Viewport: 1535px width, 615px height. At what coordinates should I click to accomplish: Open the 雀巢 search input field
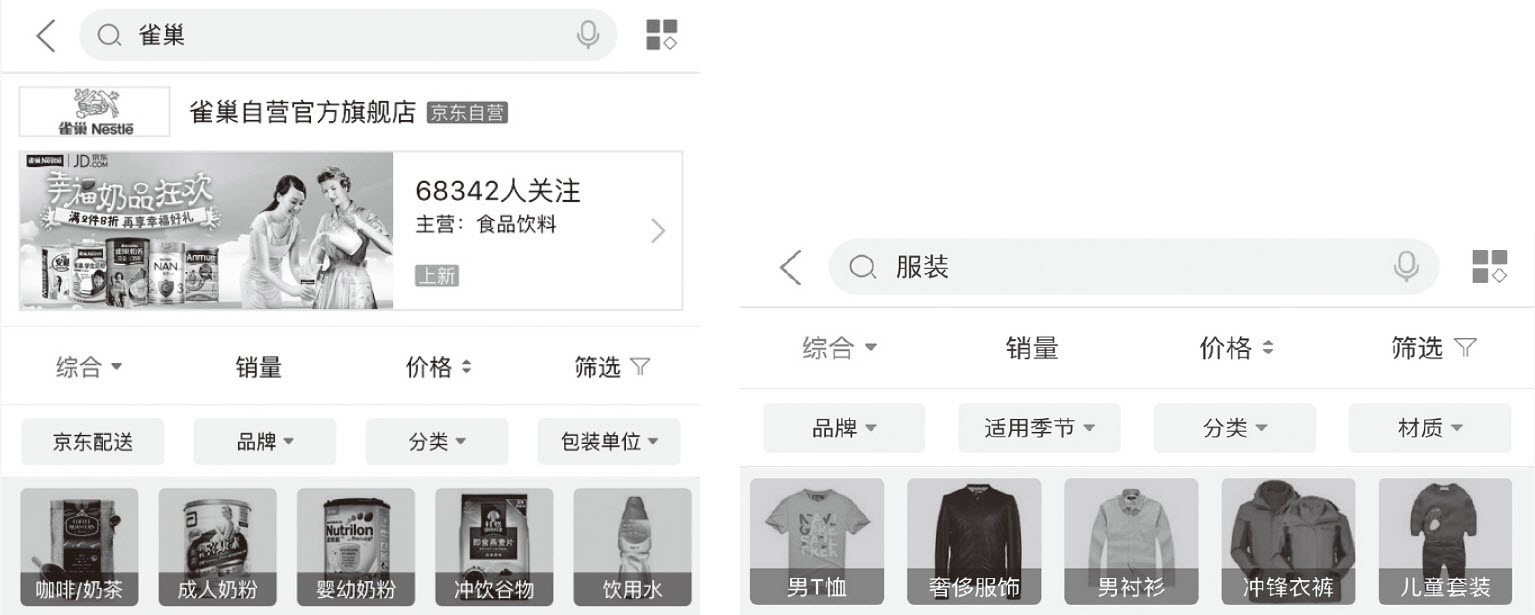tap(348, 35)
